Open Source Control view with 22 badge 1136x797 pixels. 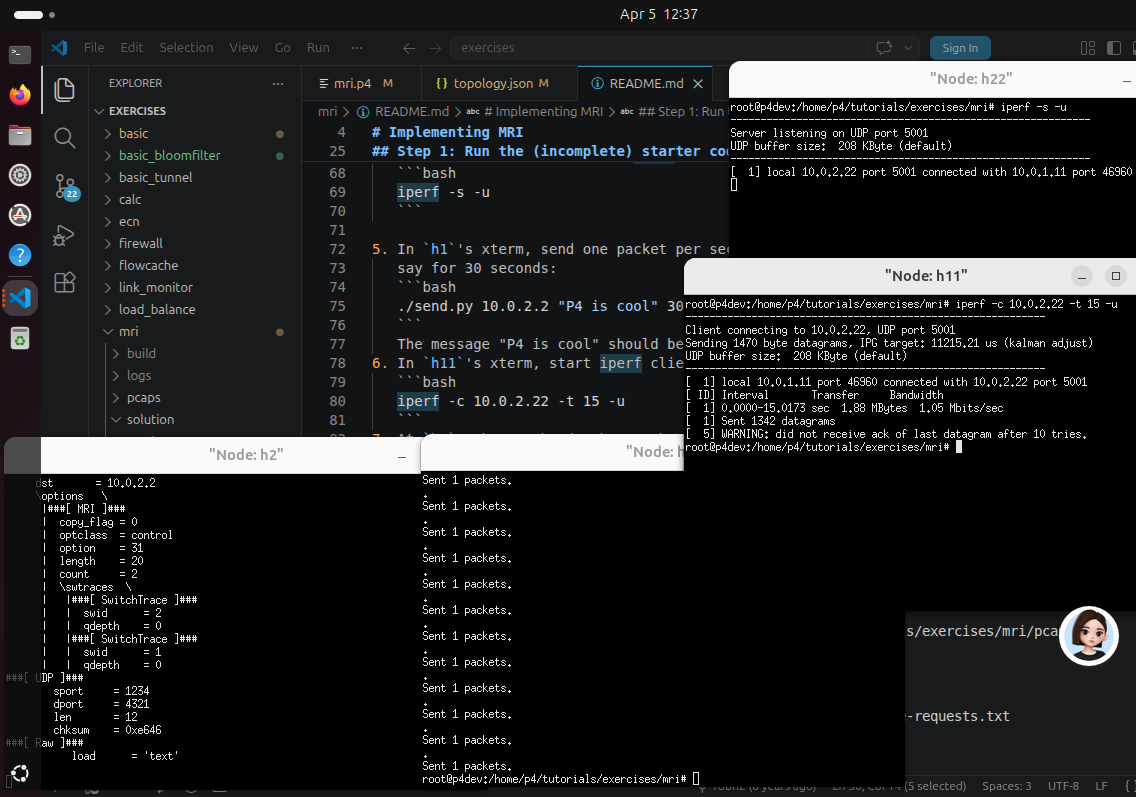tap(66, 187)
